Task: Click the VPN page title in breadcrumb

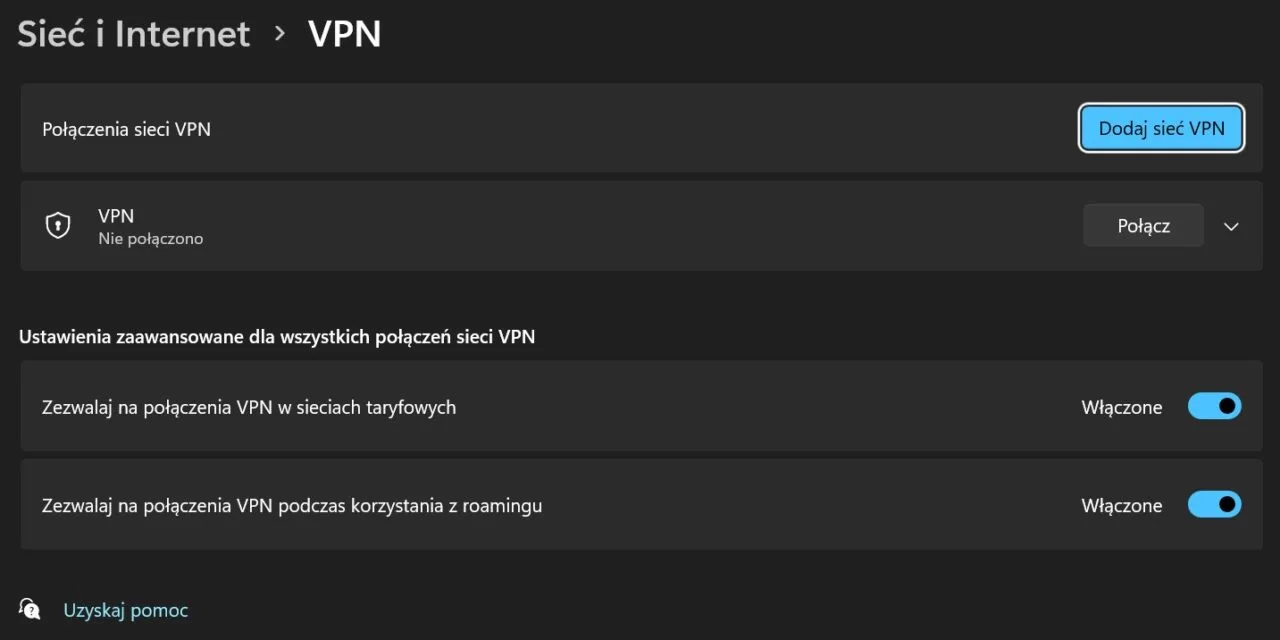Action: pos(344,34)
